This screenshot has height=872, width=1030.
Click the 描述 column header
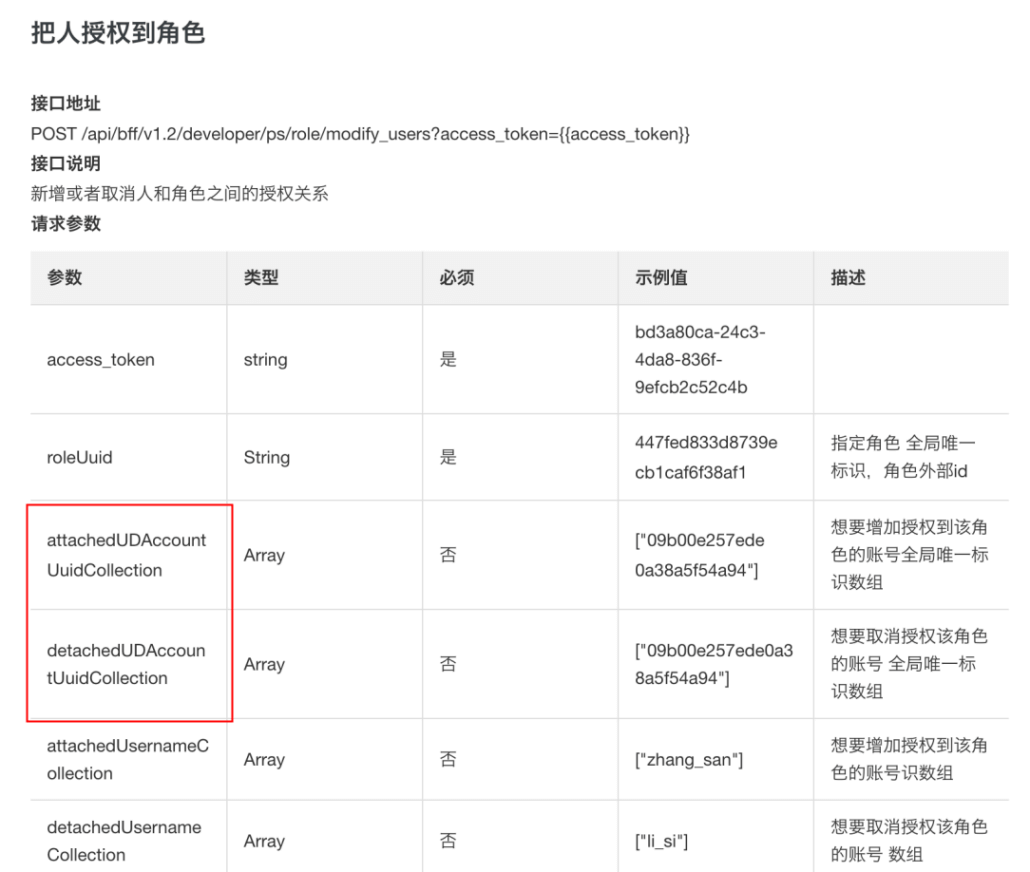click(848, 278)
